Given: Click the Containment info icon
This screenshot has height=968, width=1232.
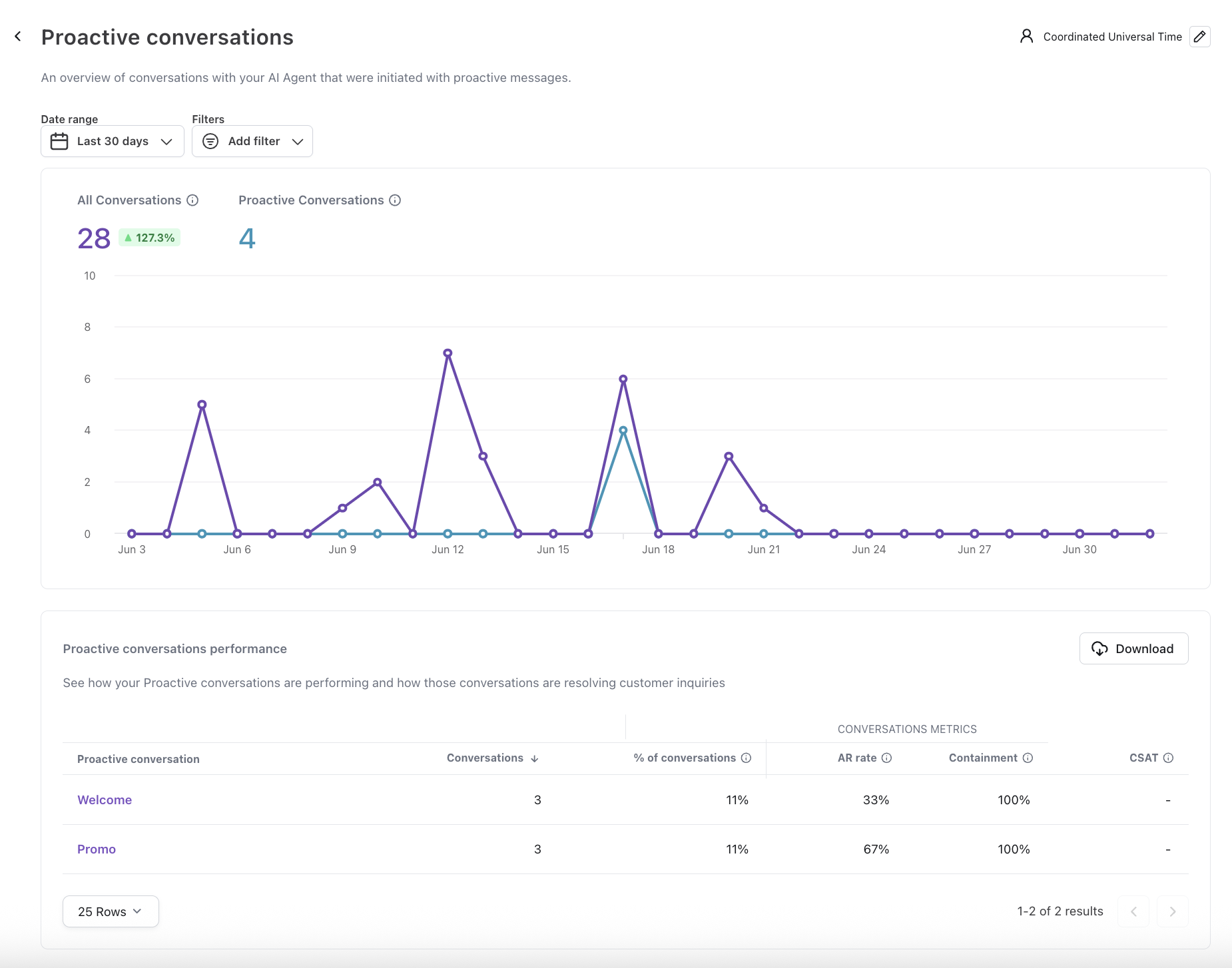Looking at the screenshot, I should 1028,758.
